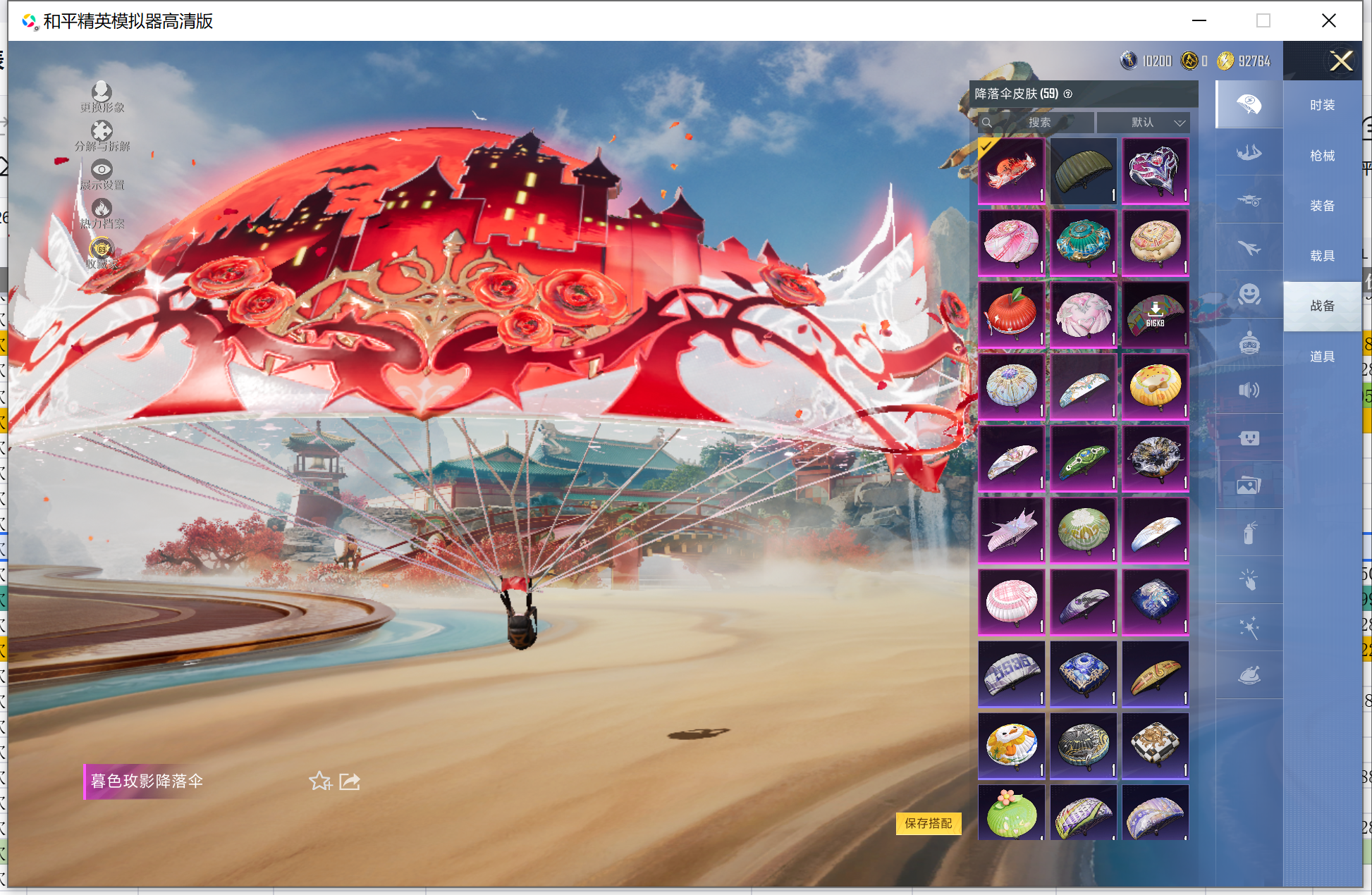This screenshot has height=895, width=1372.
Task: Open the 载具 vehicles tab
Action: (1322, 255)
